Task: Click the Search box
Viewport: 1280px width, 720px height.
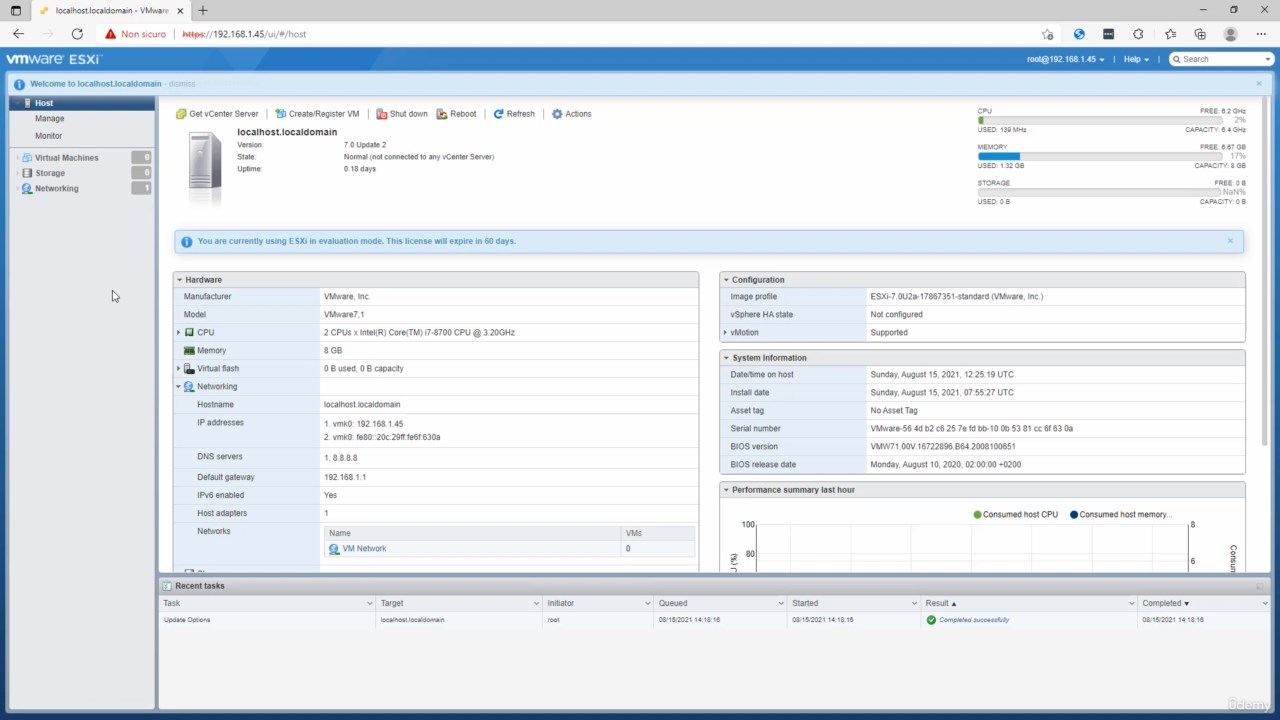Action: (1221, 59)
